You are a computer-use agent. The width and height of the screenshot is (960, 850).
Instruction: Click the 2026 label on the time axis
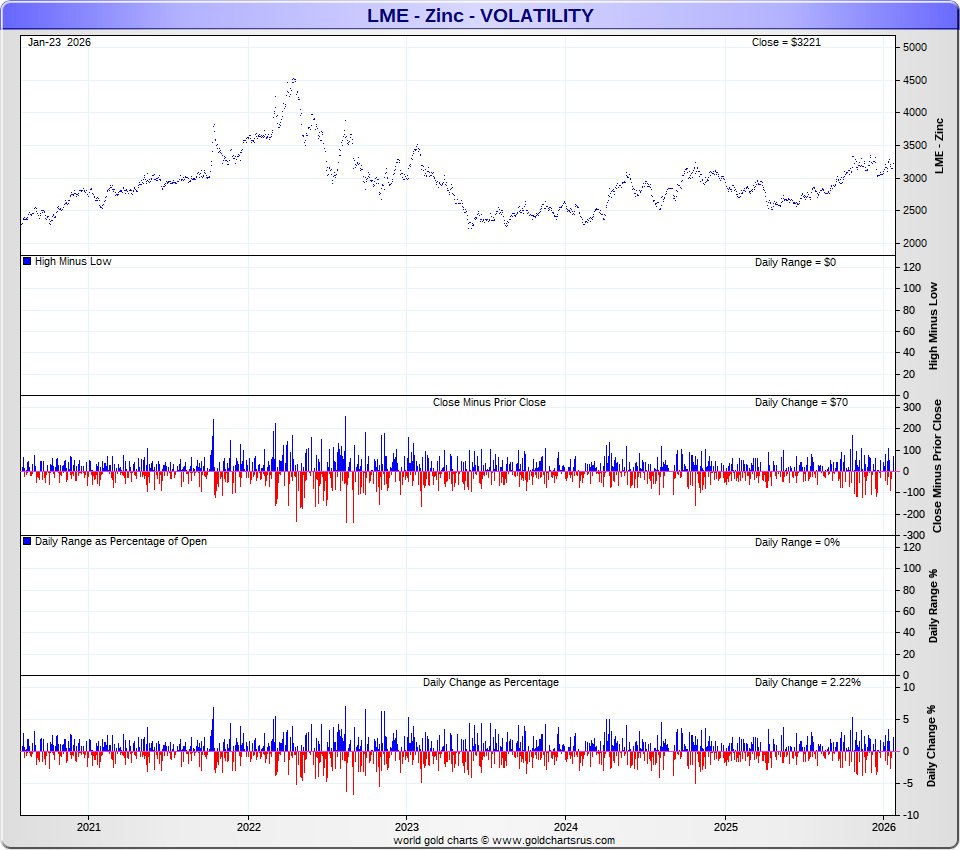(883, 827)
